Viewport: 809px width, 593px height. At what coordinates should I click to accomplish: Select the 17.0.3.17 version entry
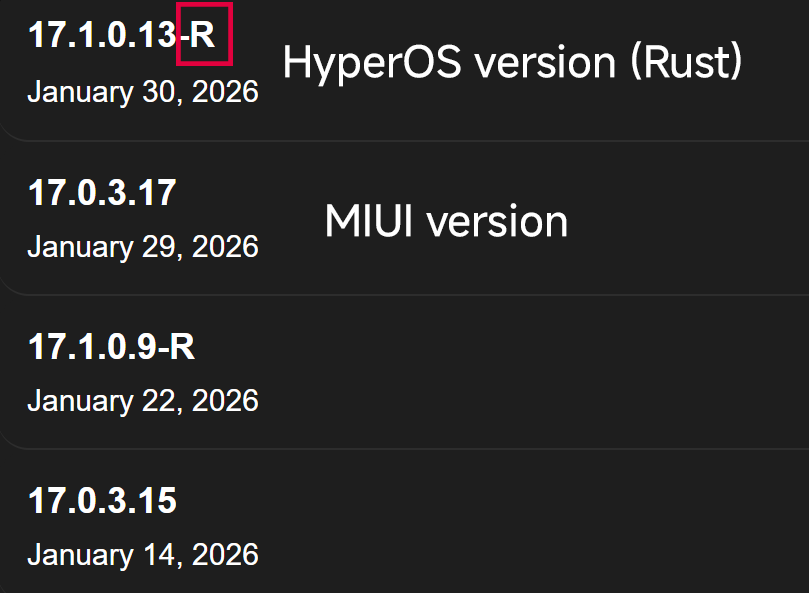click(100, 194)
